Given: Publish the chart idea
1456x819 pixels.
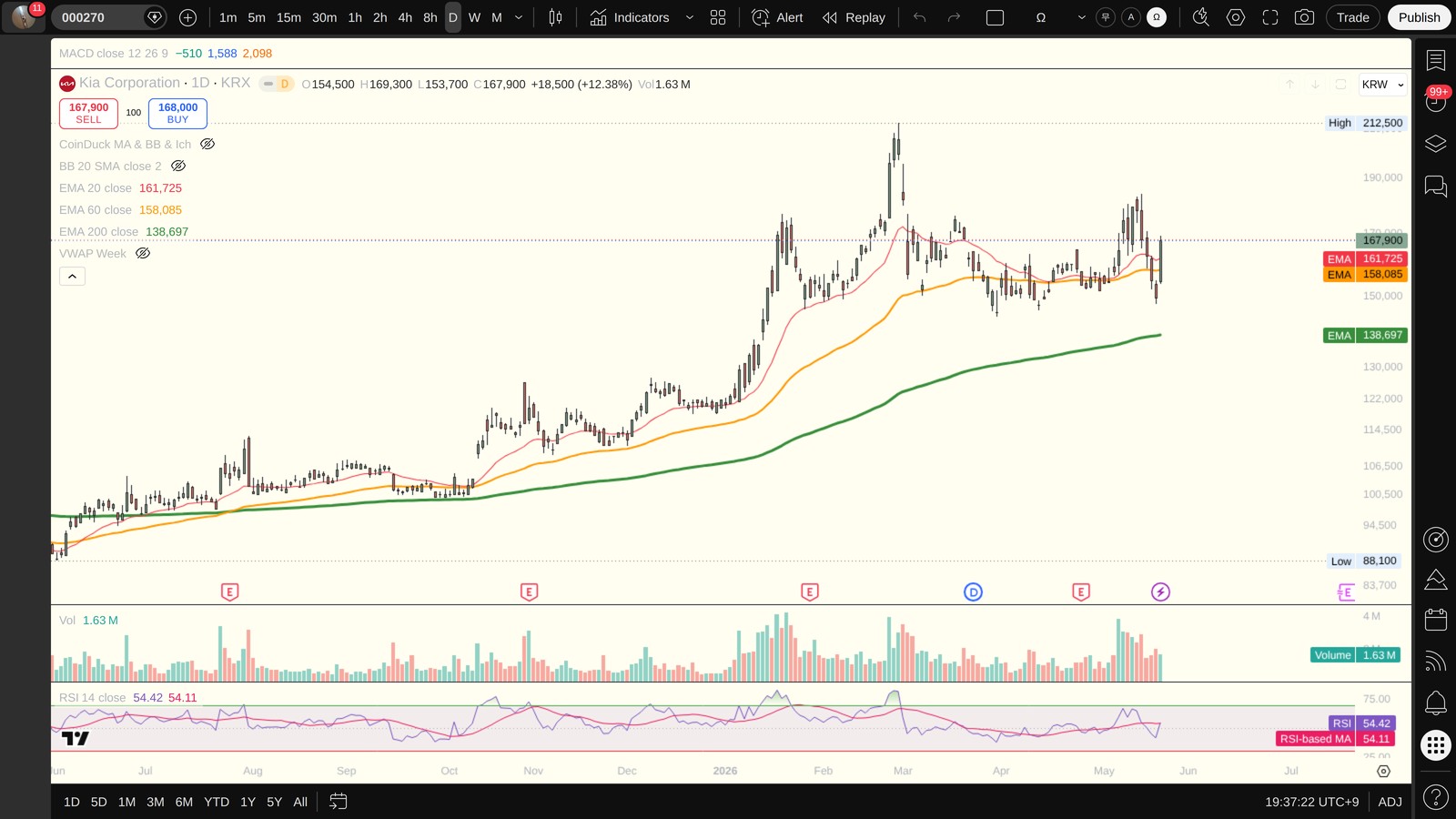Looking at the screenshot, I should point(1420,17).
